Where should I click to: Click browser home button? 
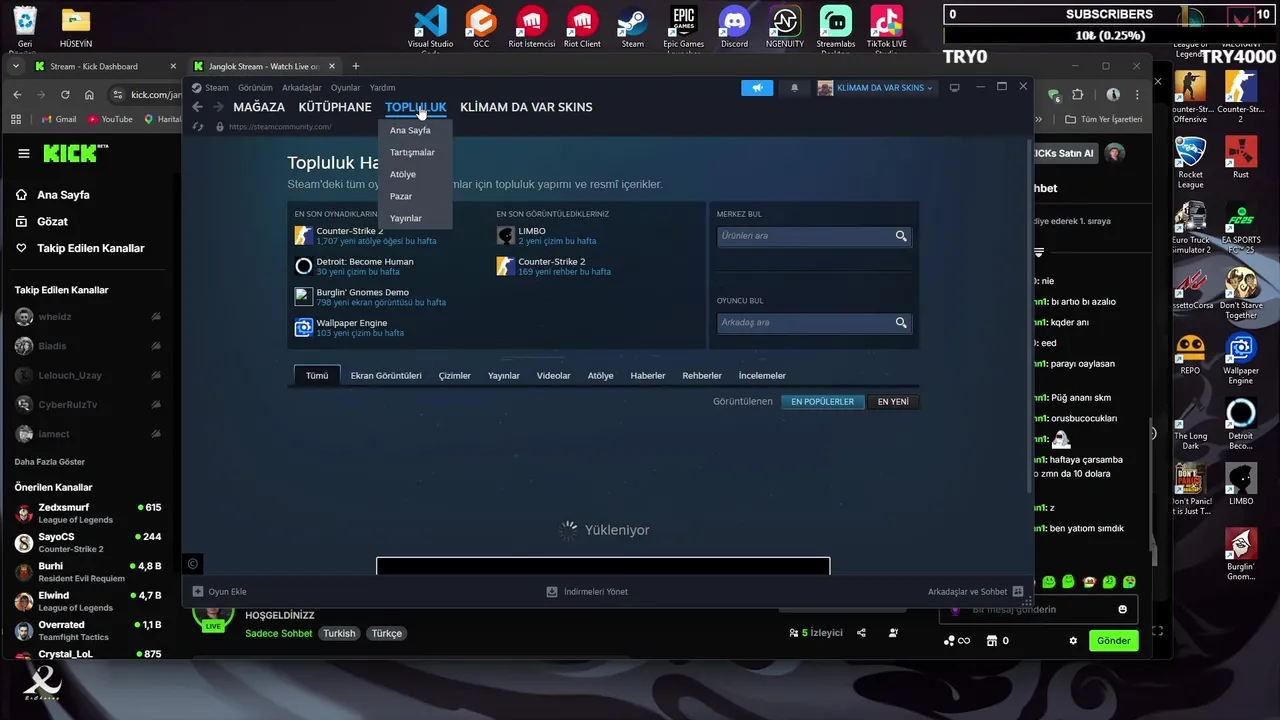(89, 95)
